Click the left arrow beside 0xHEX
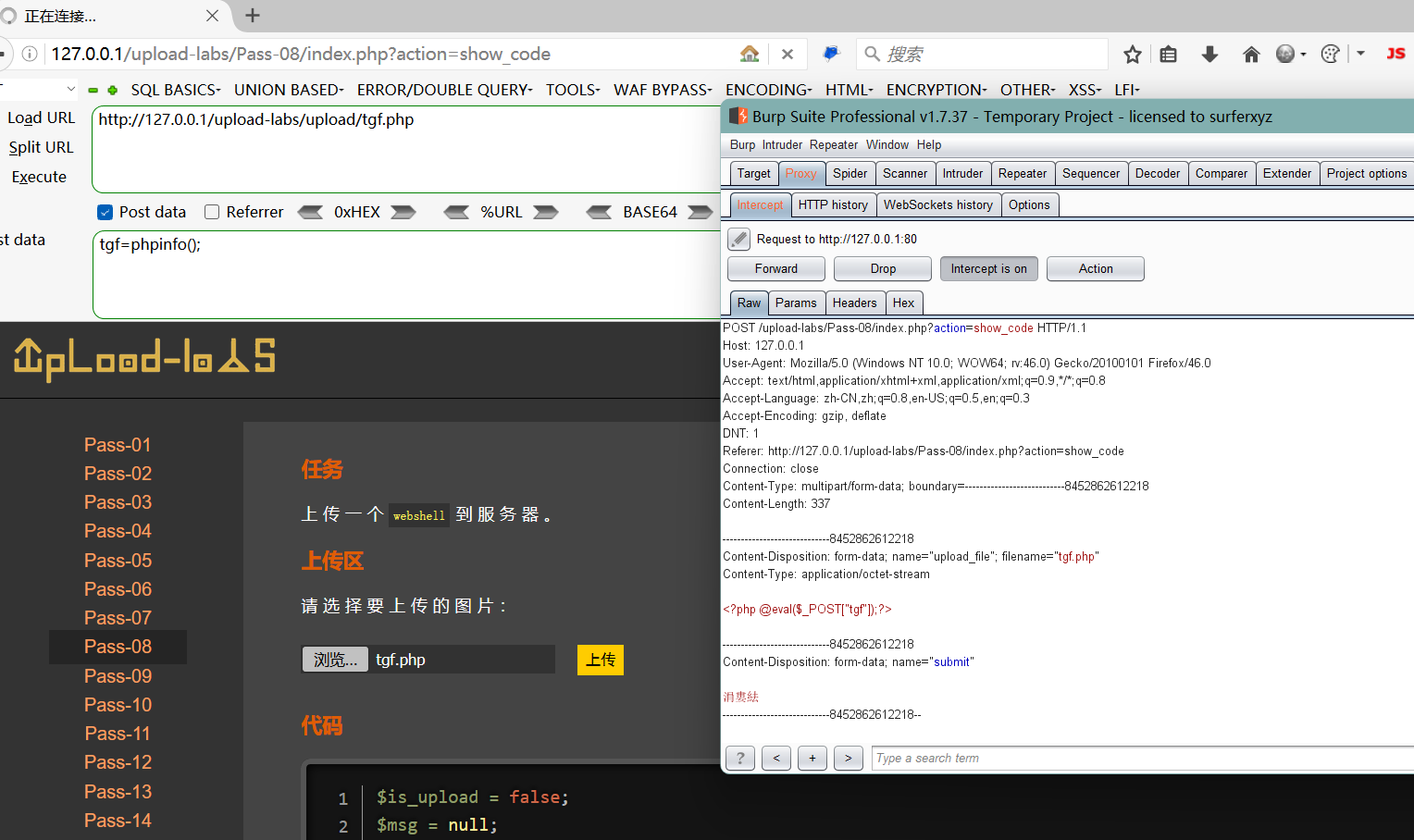 311,212
